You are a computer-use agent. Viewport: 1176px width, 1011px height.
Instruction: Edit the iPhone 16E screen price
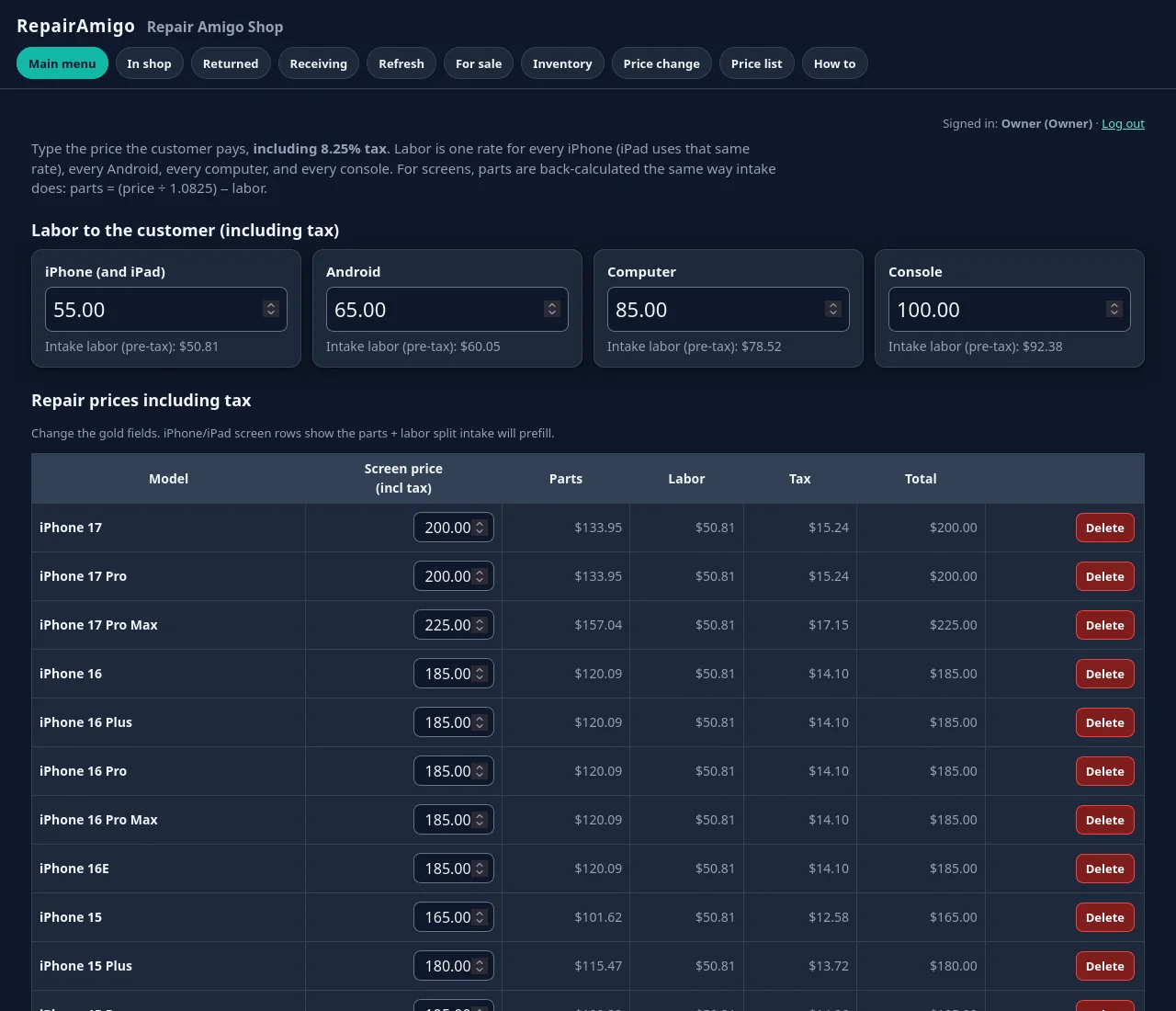point(454,869)
